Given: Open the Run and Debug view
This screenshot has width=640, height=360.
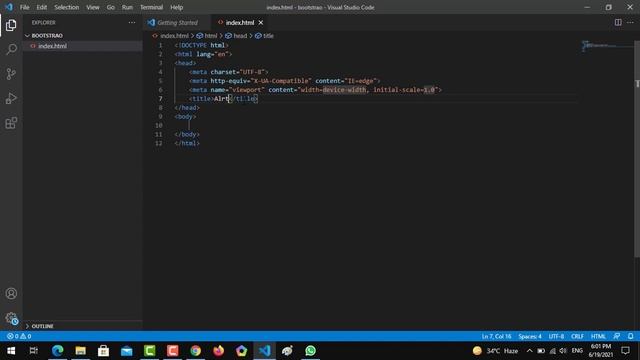Looking at the screenshot, I should coord(11,98).
